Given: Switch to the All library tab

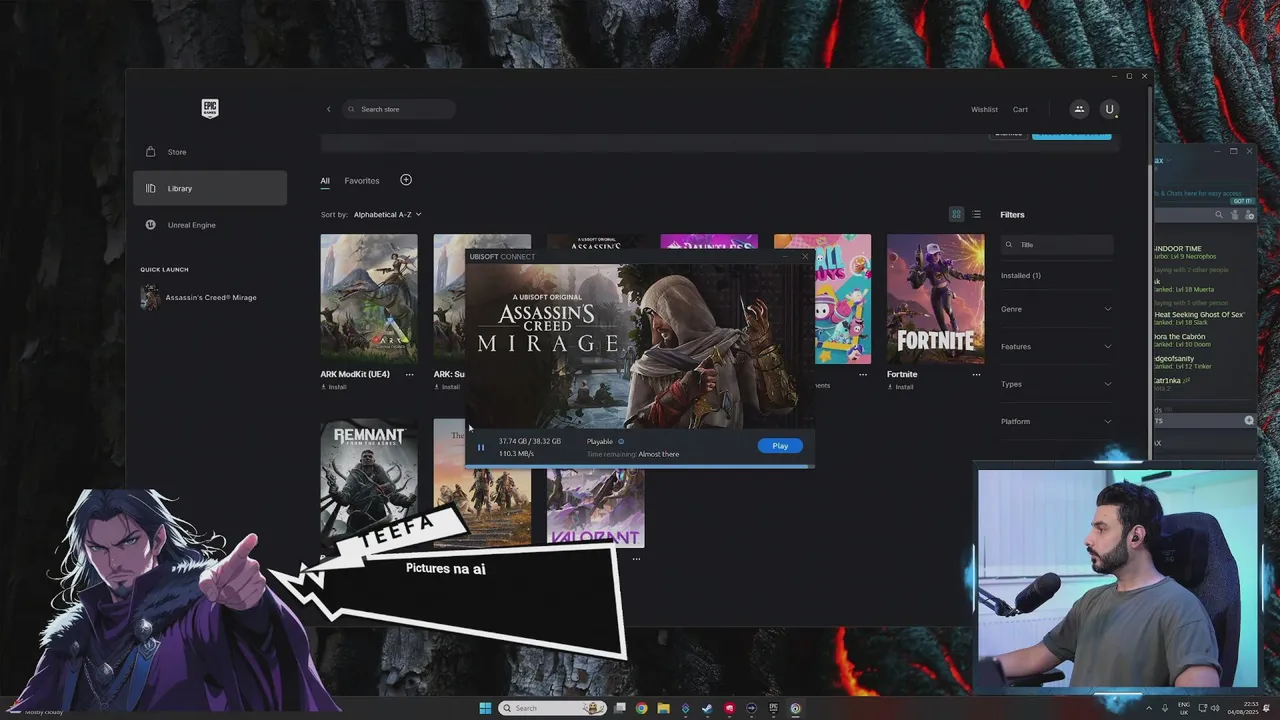Looking at the screenshot, I should [x=325, y=181].
